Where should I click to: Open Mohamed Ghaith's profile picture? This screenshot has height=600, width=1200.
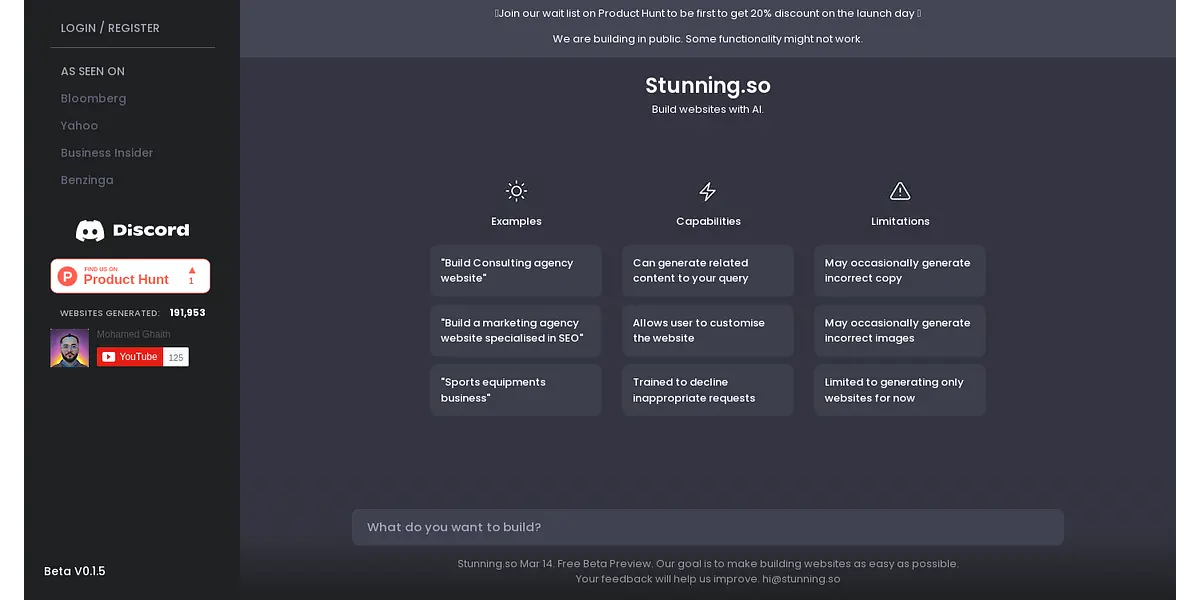(x=70, y=348)
